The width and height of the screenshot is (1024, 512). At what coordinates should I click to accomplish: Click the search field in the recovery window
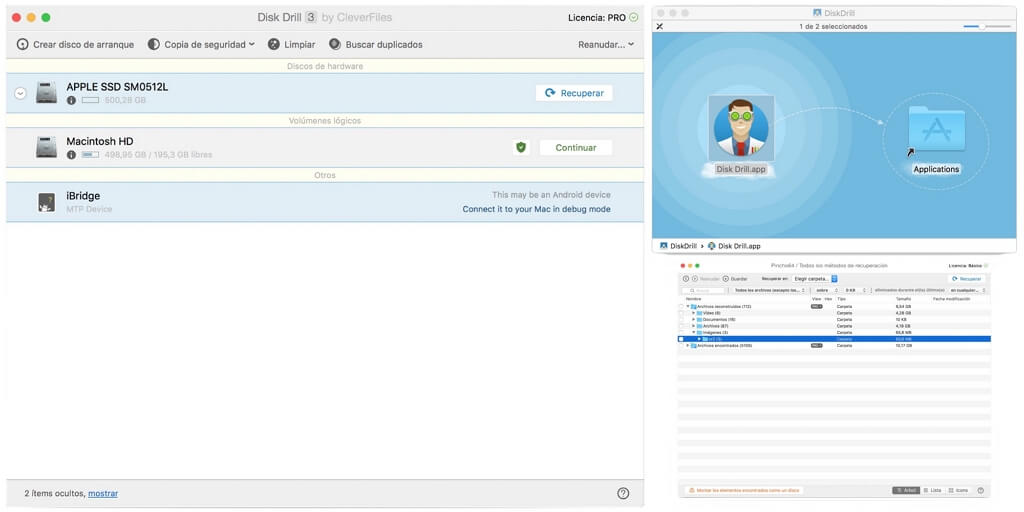(x=703, y=291)
